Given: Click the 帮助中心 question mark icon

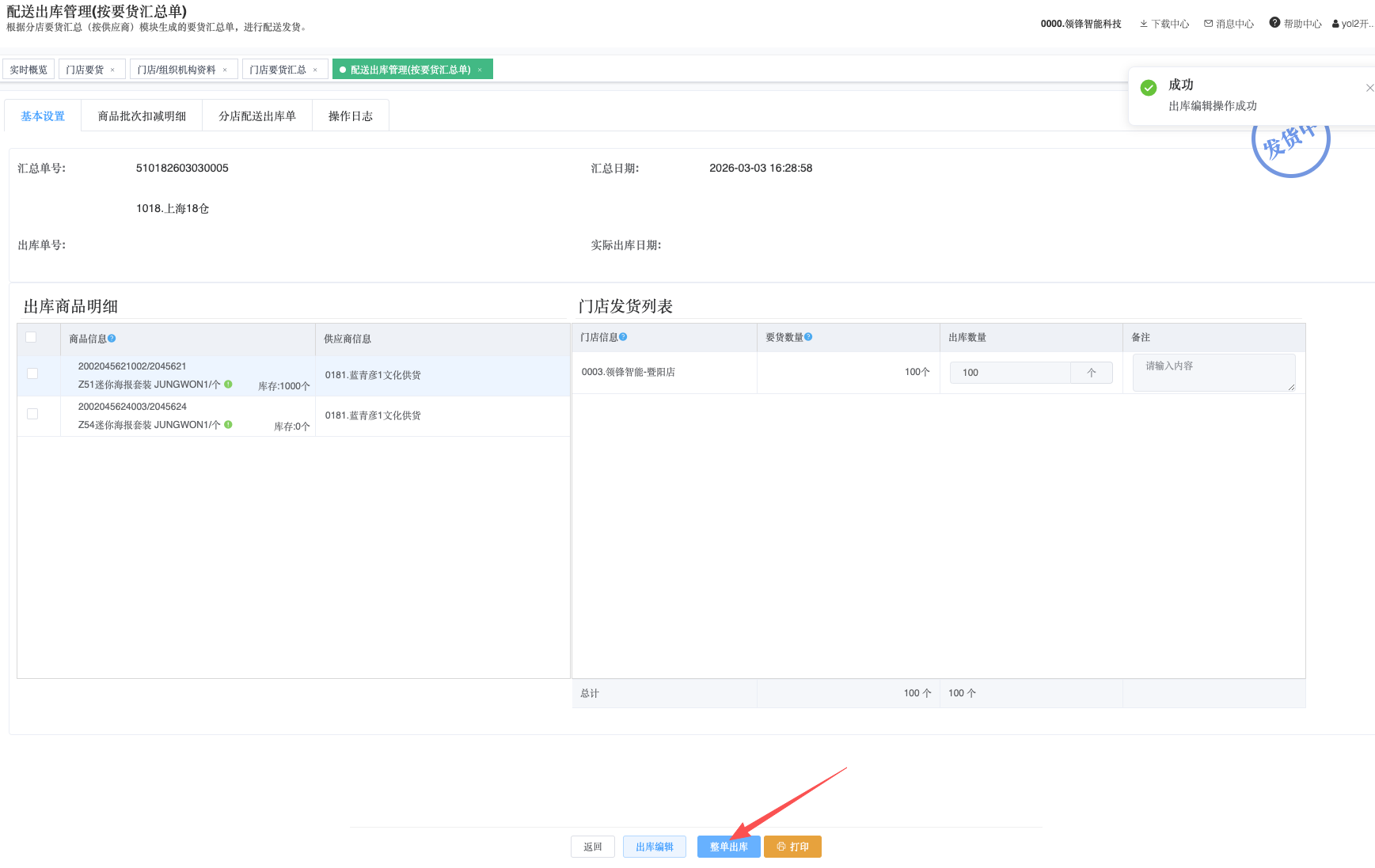Looking at the screenshot, I should 1274,23.
